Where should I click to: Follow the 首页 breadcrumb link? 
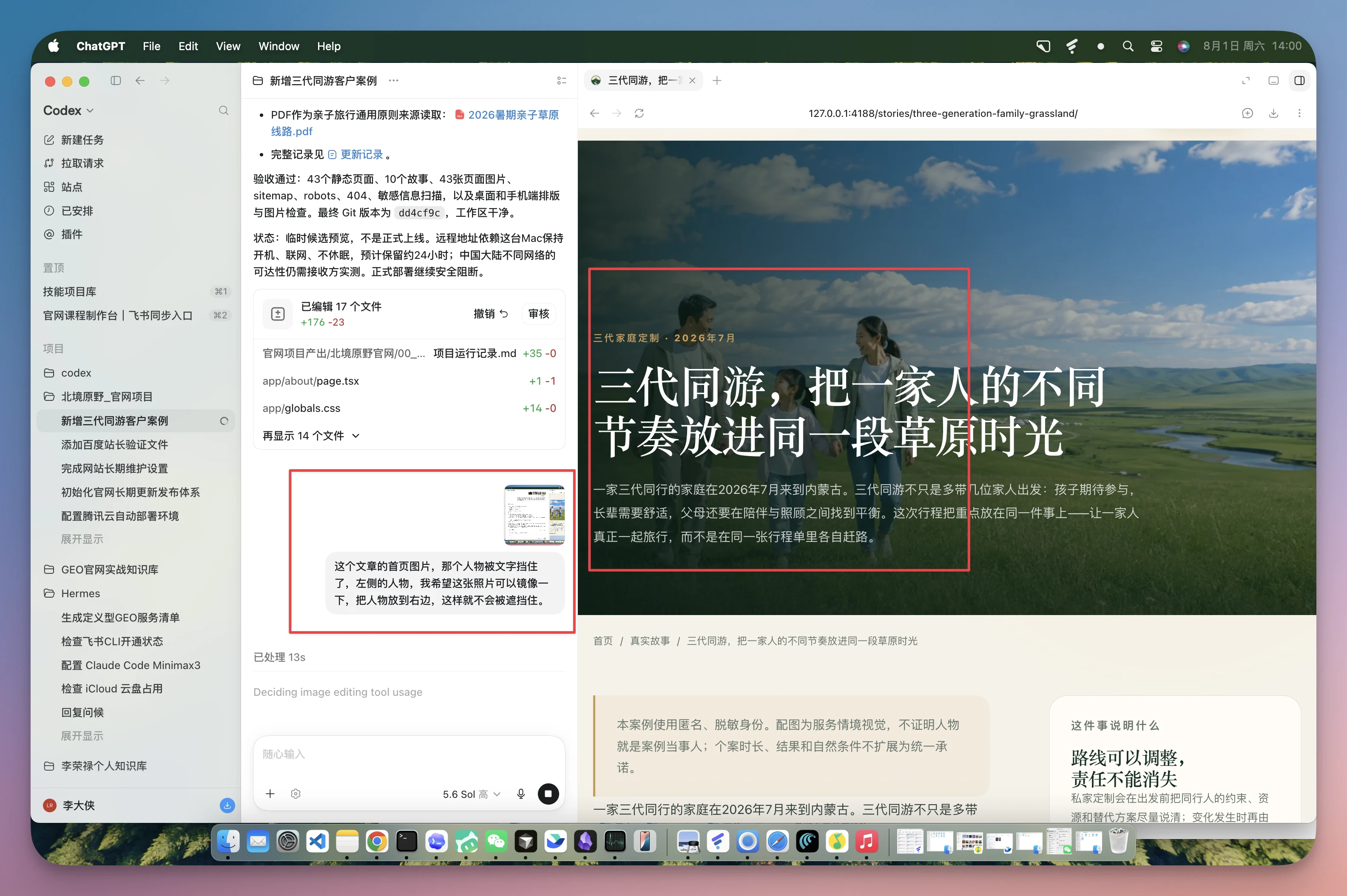602,641
